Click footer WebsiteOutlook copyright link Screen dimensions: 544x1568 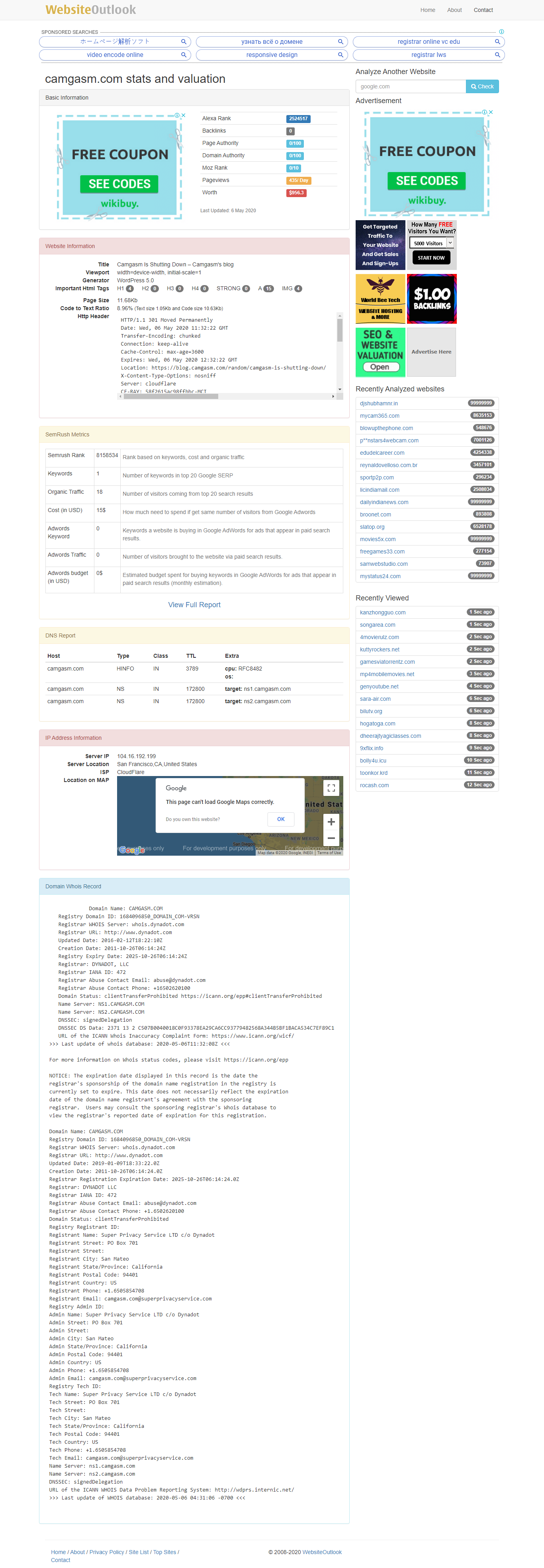322,1552
